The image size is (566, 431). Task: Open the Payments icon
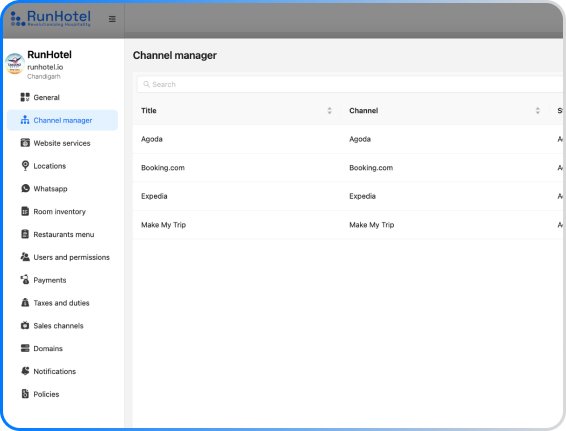click(25, 279)
